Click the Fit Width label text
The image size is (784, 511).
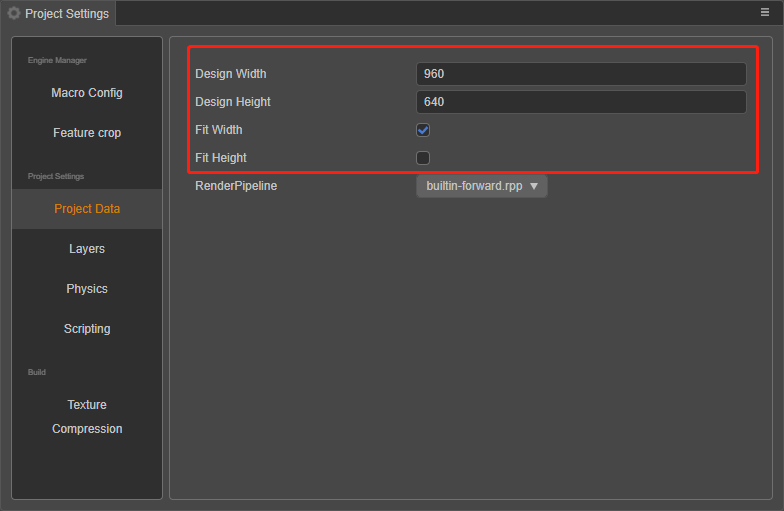[x=218, y=130]
